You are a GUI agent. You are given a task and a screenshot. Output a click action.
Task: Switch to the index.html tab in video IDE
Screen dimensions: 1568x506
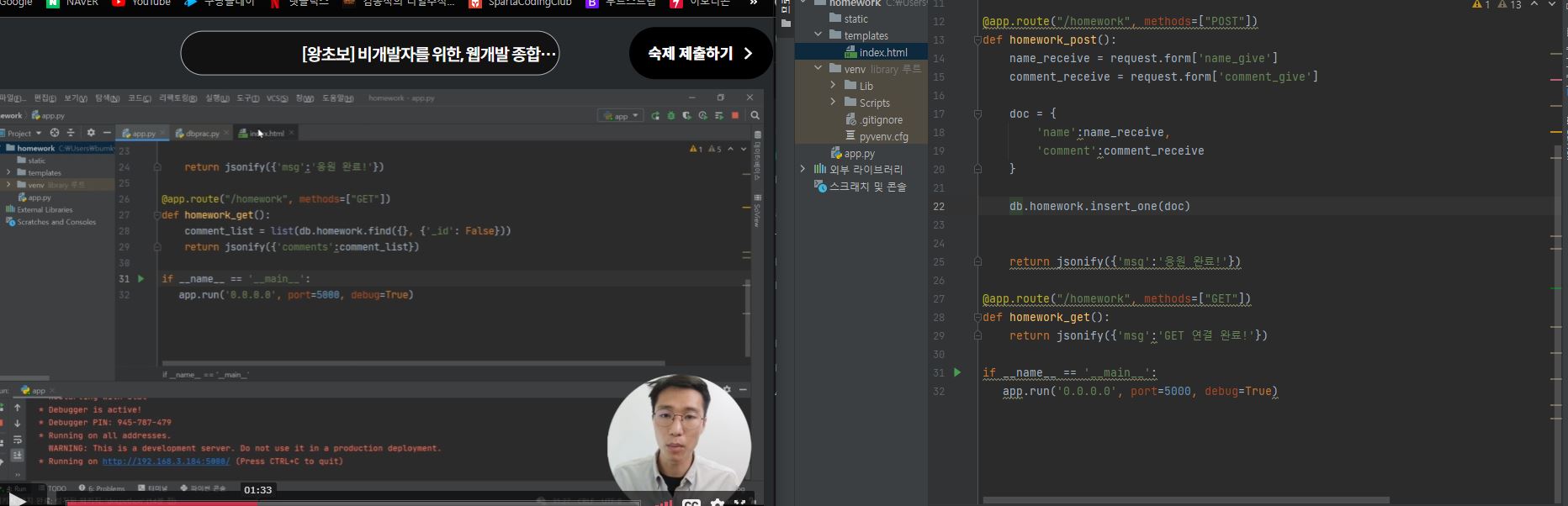[265, 133]
